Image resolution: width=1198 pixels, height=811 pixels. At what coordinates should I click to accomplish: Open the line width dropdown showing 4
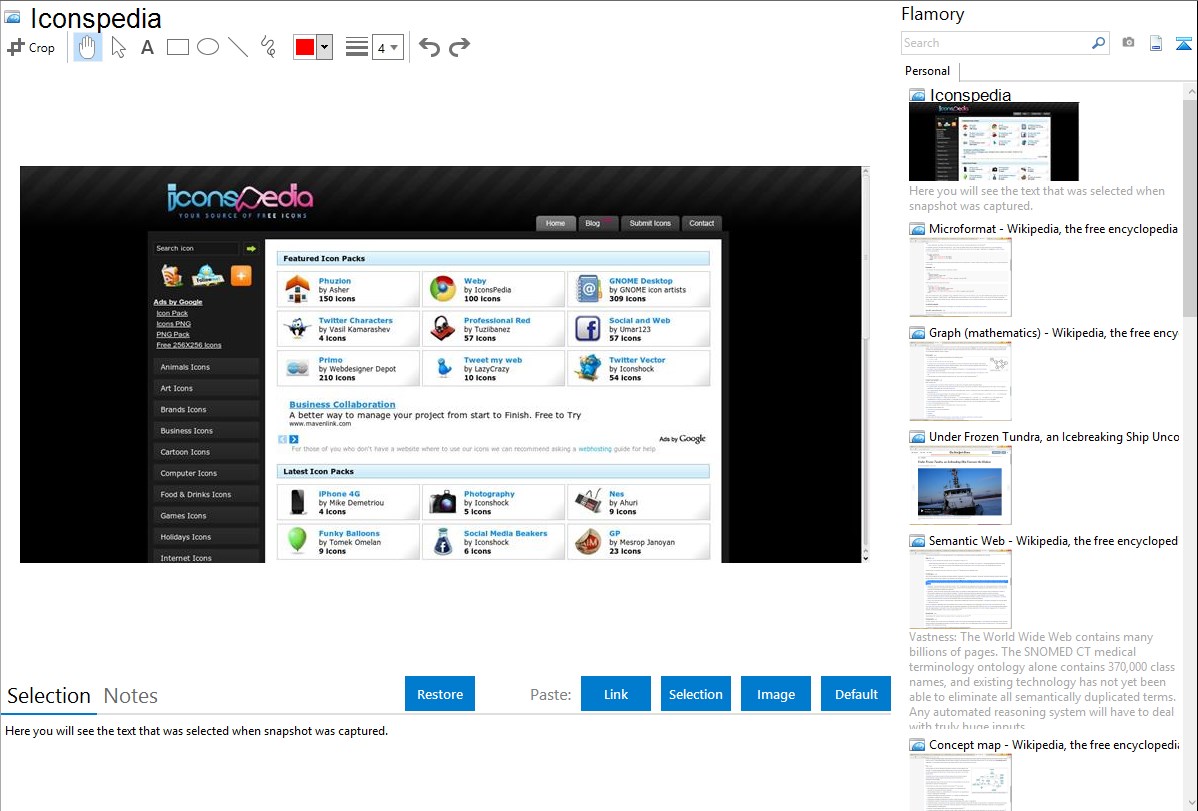click(x=388, y=47)
